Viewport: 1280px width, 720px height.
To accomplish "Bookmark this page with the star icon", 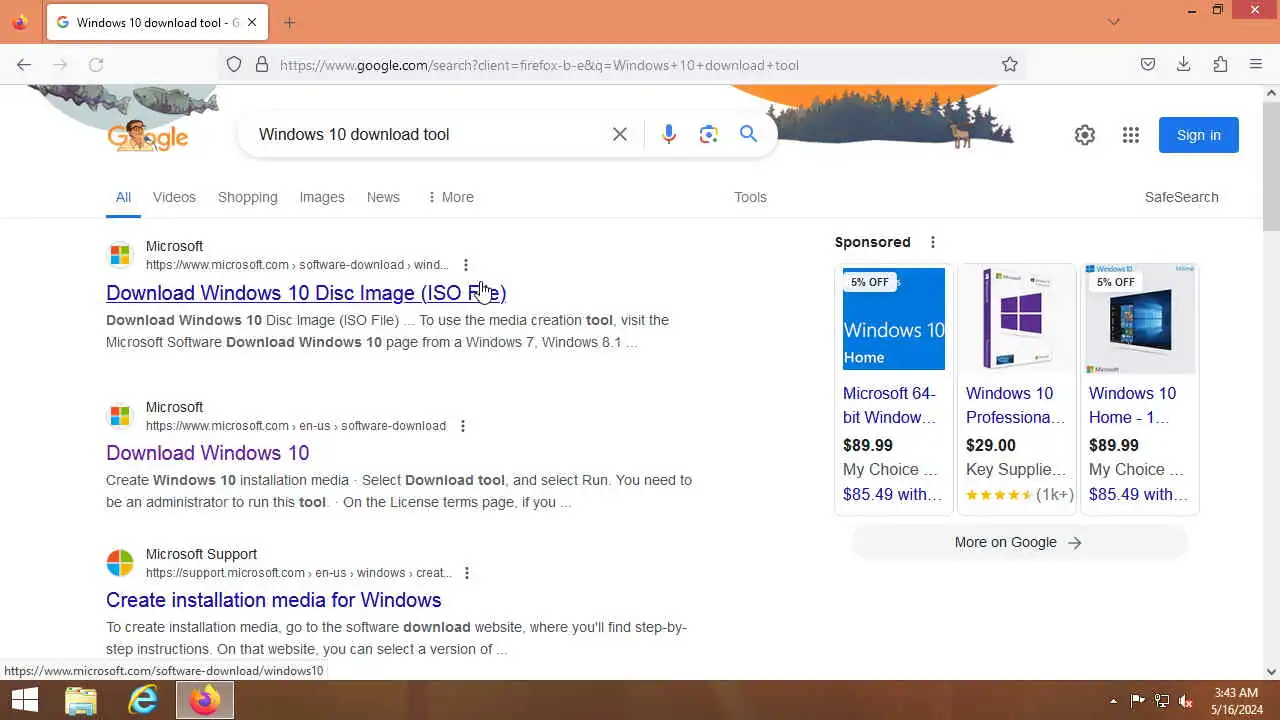I will point(1010,65).
